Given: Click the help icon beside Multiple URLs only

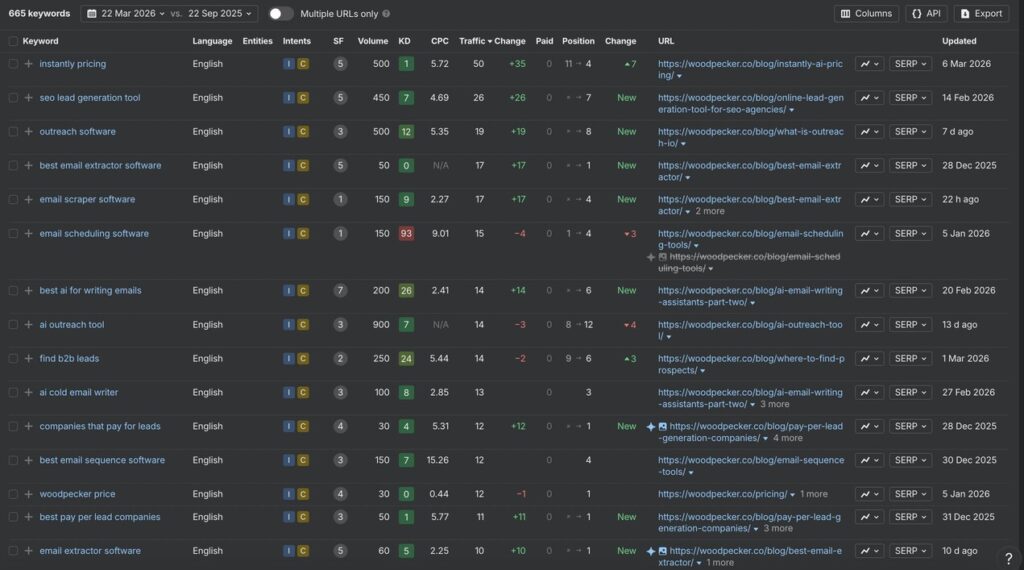Looking at the screenshot, I should (x=387, y=14).
